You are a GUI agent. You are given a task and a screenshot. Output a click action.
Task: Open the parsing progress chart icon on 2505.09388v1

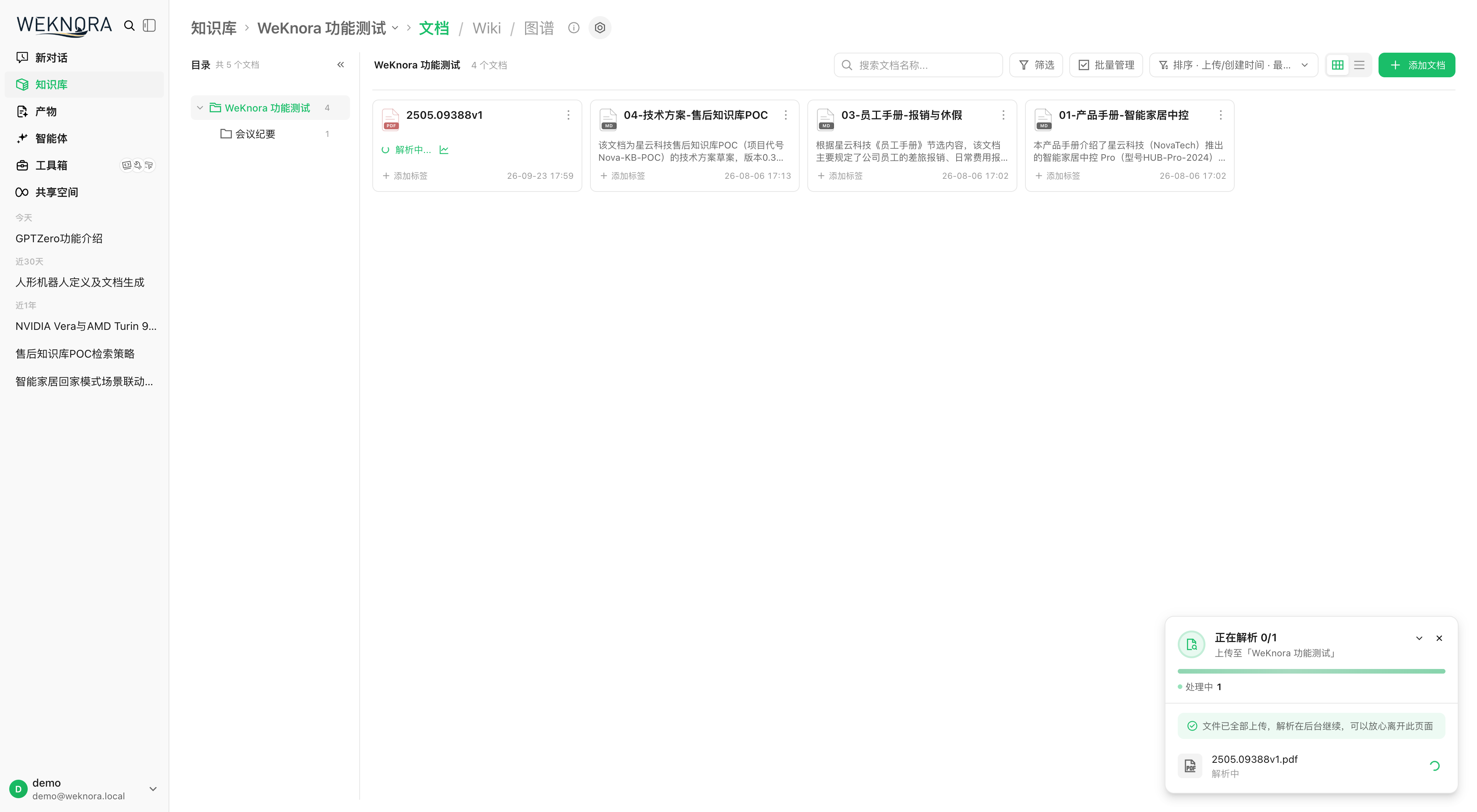(x=444, y=150)
